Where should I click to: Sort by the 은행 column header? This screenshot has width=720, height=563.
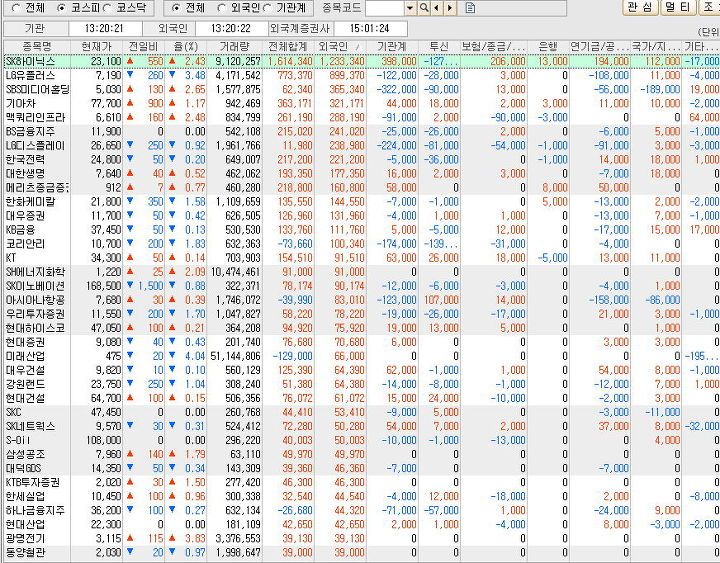coord(548,46)
